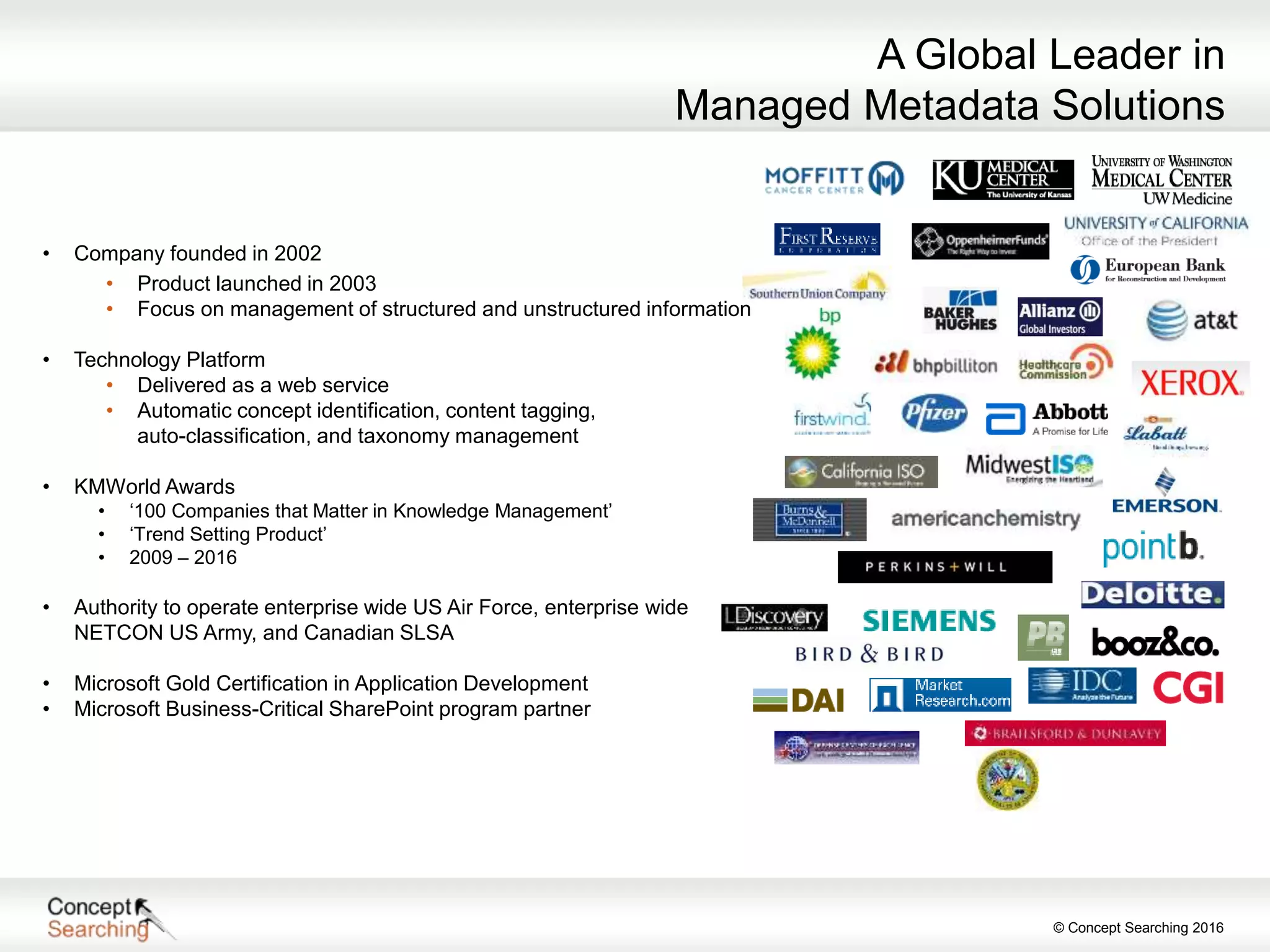Click the Abbott logo
Viewport: 1270px width, 952px height.
pyautogui.click(x=1047, y=419)
